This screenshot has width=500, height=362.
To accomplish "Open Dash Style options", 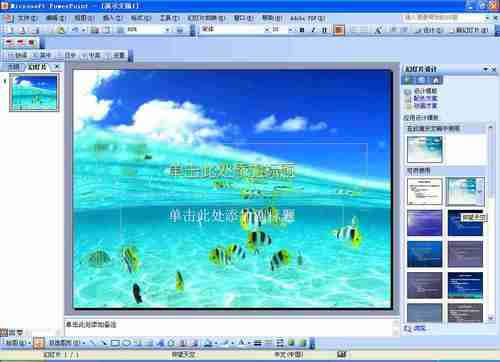I will 269,343.
